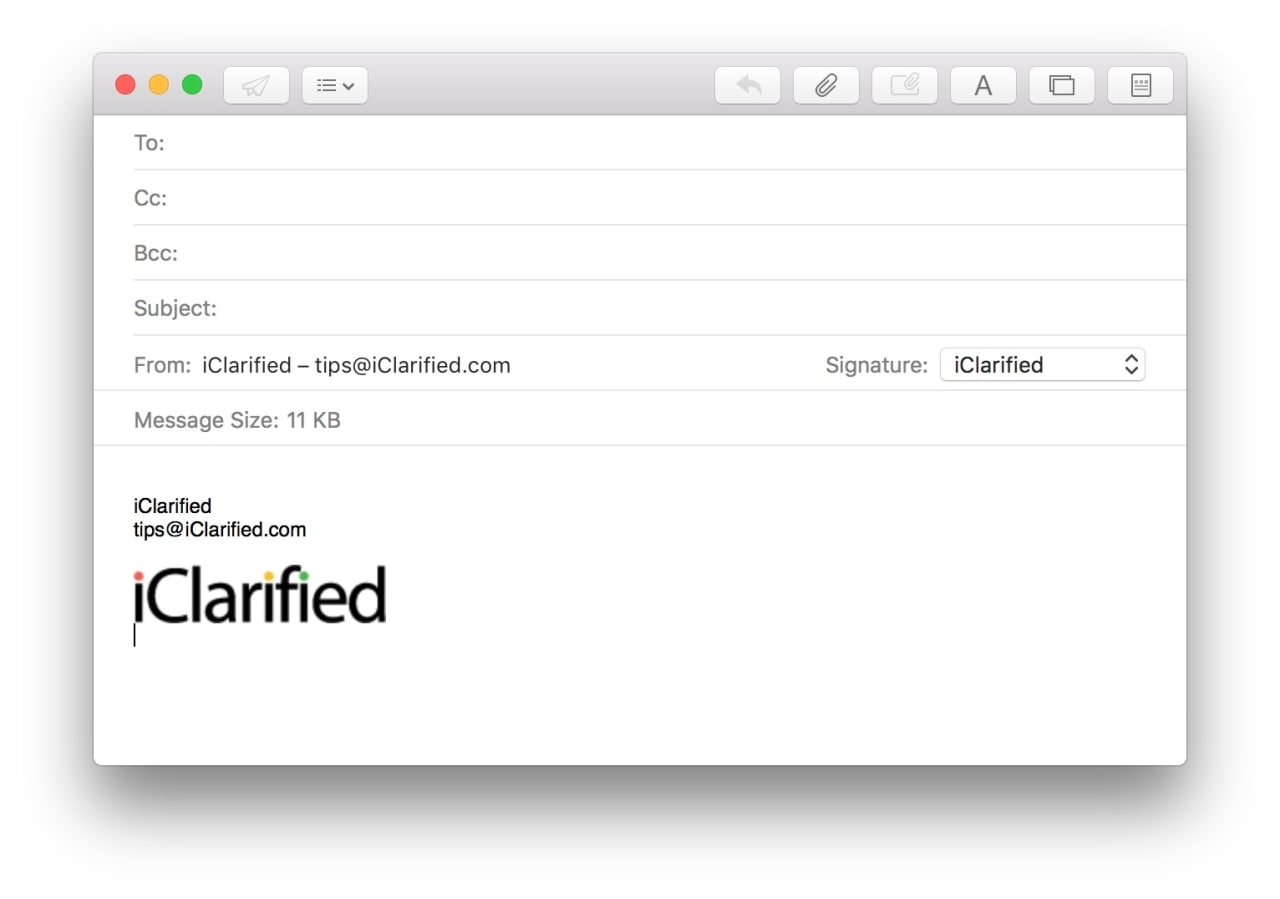Click the Send message paper plane icon
This screenshot has width=1280, height=899.
[x=256, y=86]
